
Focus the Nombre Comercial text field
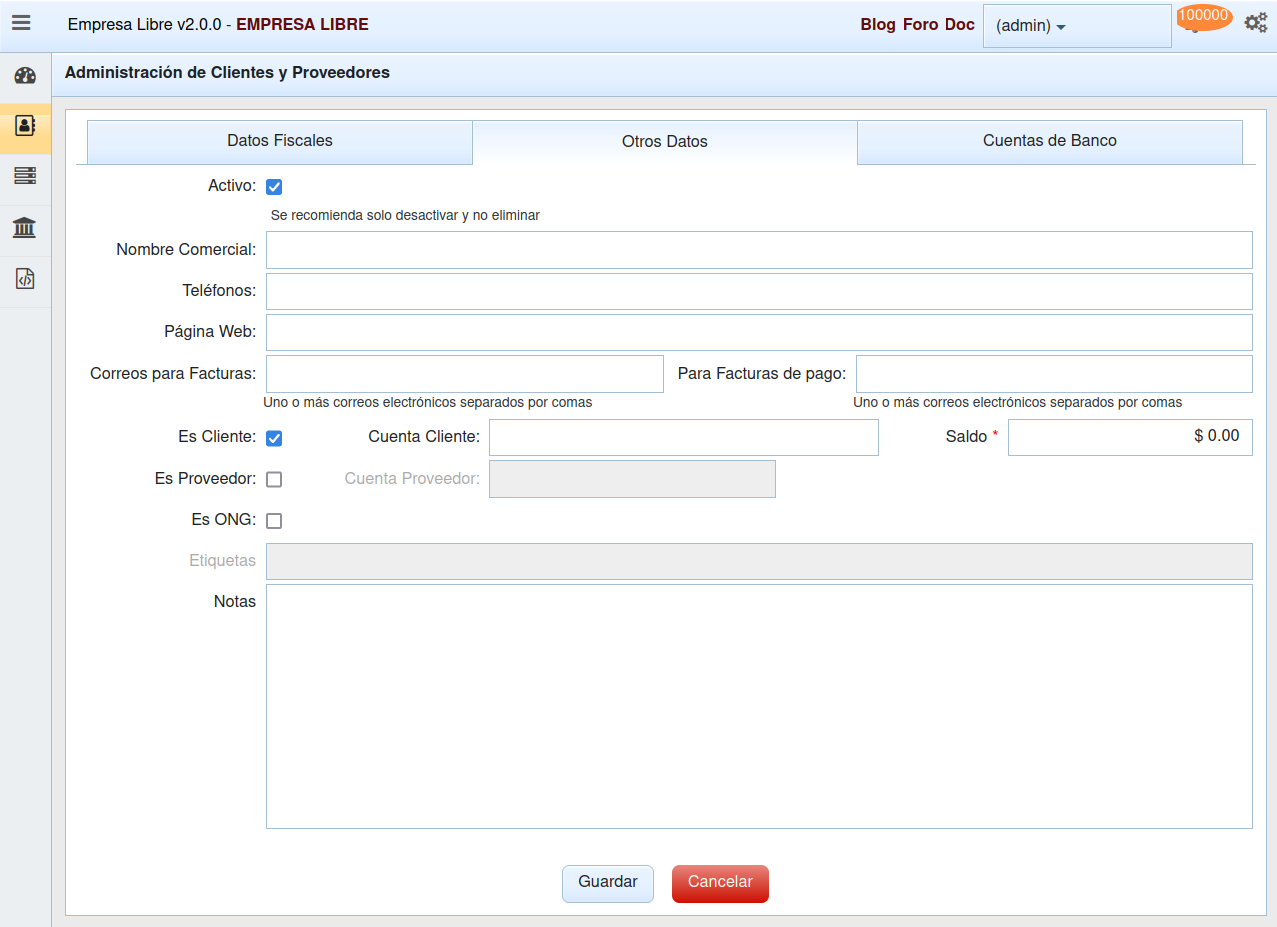758,250
